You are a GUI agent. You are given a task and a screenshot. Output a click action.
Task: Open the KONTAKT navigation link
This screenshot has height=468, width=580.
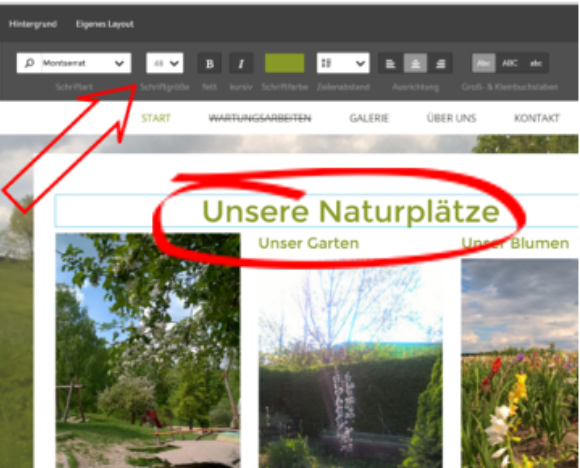(537, 118)
